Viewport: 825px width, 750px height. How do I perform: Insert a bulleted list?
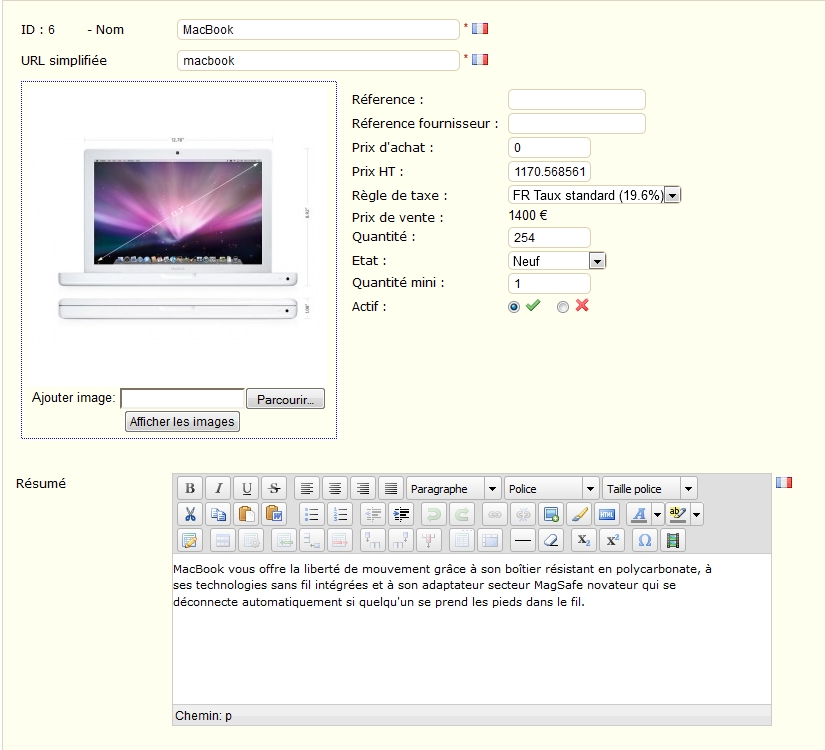coord(312,514)
